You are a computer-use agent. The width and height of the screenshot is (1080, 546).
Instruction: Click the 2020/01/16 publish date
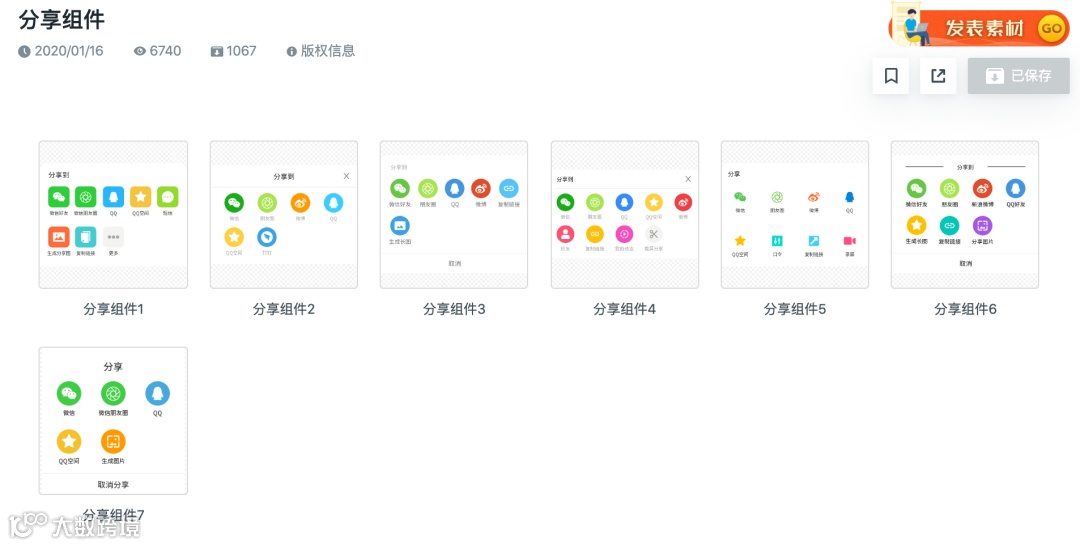click(x=61, y=51)
